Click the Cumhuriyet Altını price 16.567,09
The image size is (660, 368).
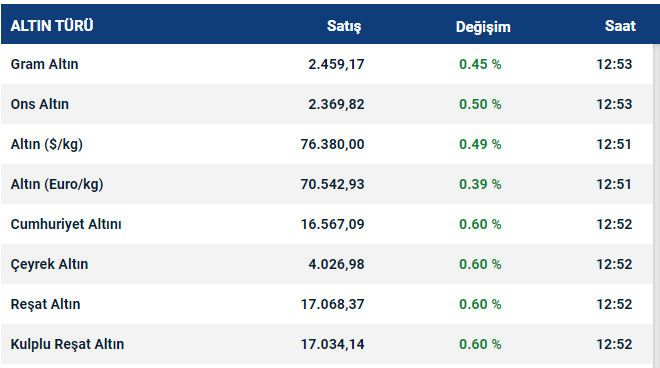[333, 224]
